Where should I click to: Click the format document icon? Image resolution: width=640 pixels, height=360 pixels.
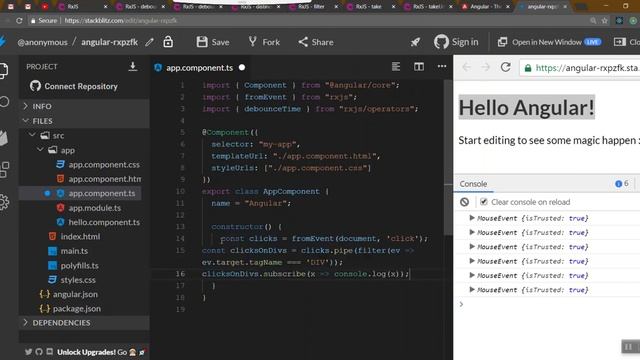pos(396,67)
